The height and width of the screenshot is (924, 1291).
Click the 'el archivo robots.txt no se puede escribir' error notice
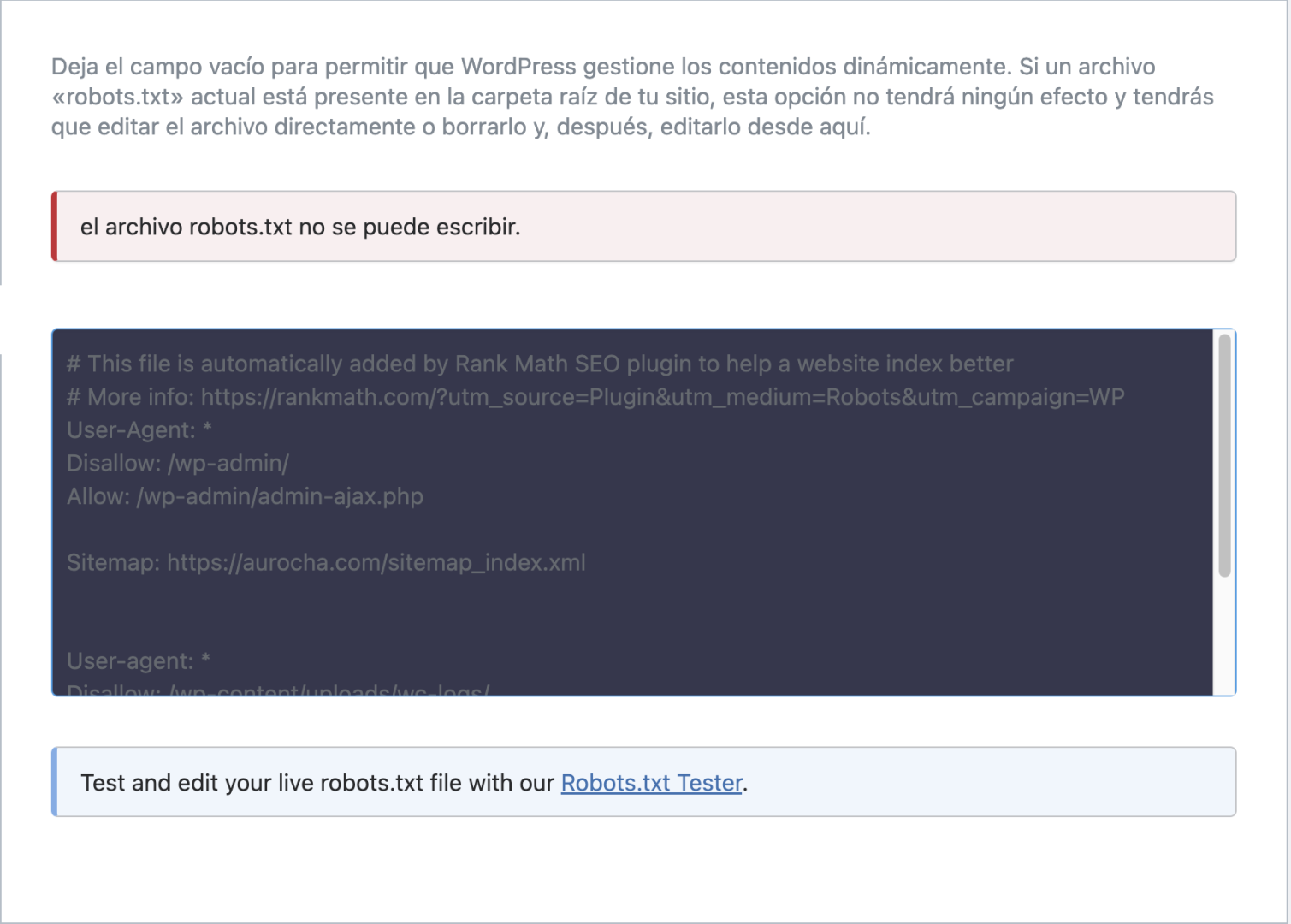point(643,226)
